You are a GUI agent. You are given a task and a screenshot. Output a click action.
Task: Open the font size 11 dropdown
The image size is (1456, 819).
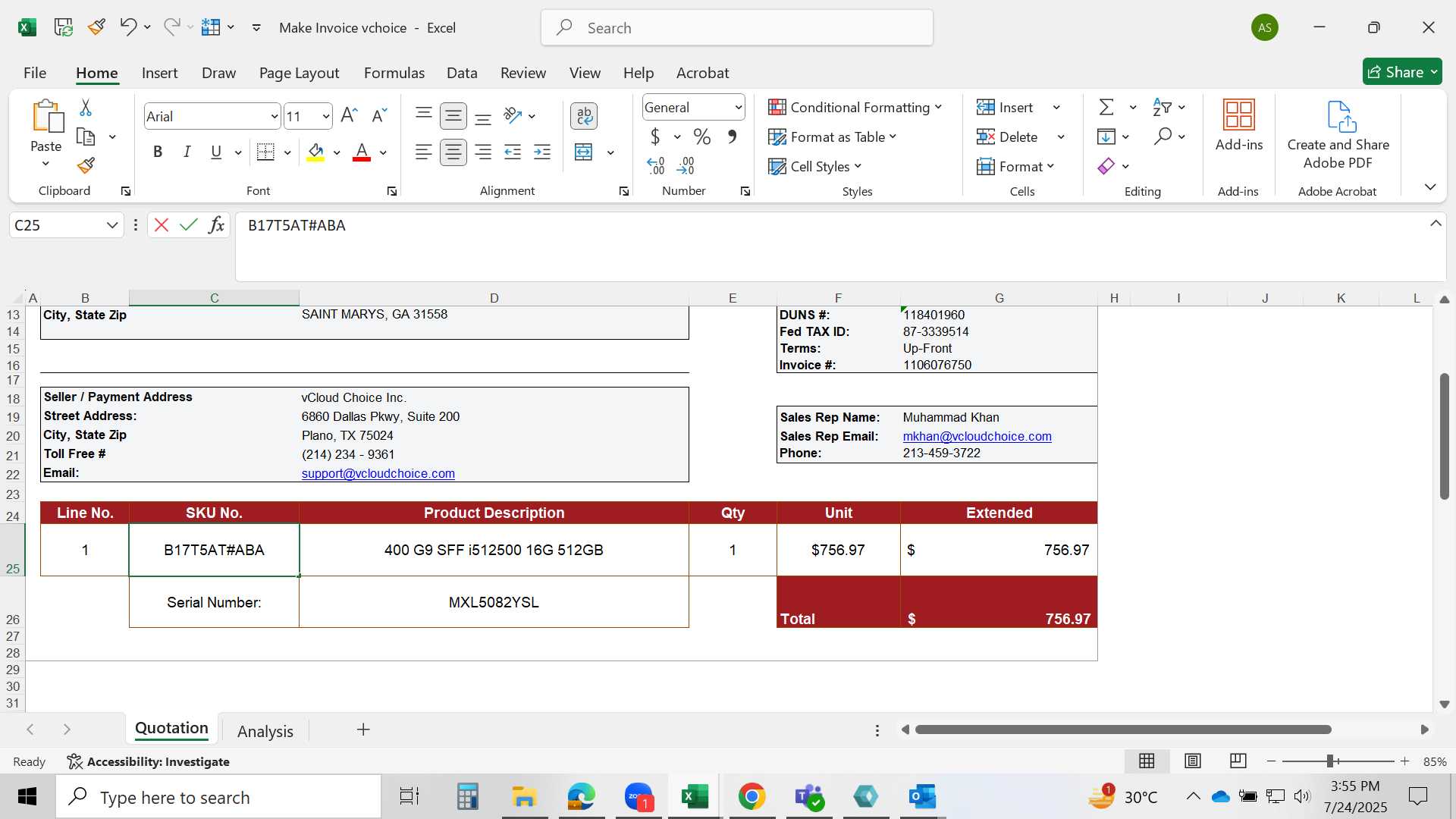(x=326, y=117)
